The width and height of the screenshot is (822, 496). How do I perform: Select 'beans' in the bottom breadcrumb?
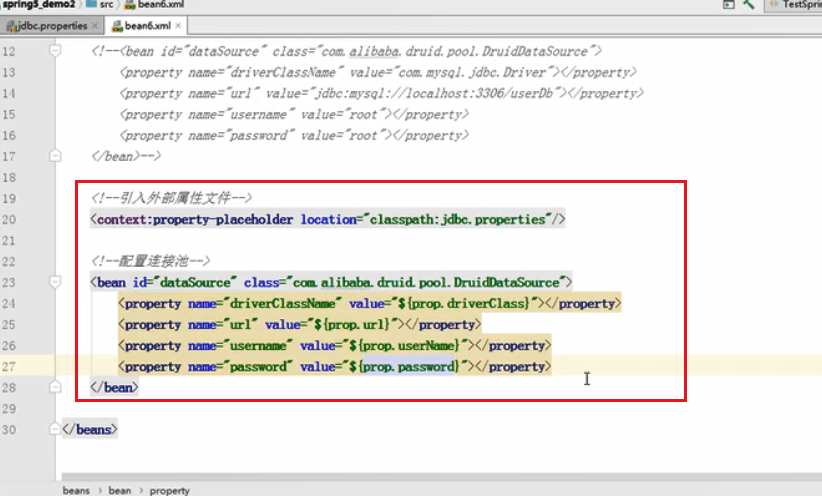pyautogui.click(x=76, y=490)
